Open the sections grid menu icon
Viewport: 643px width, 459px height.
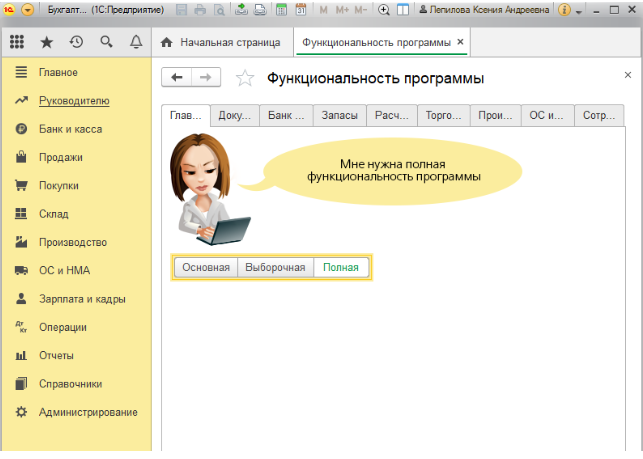[x=17, y=42]
